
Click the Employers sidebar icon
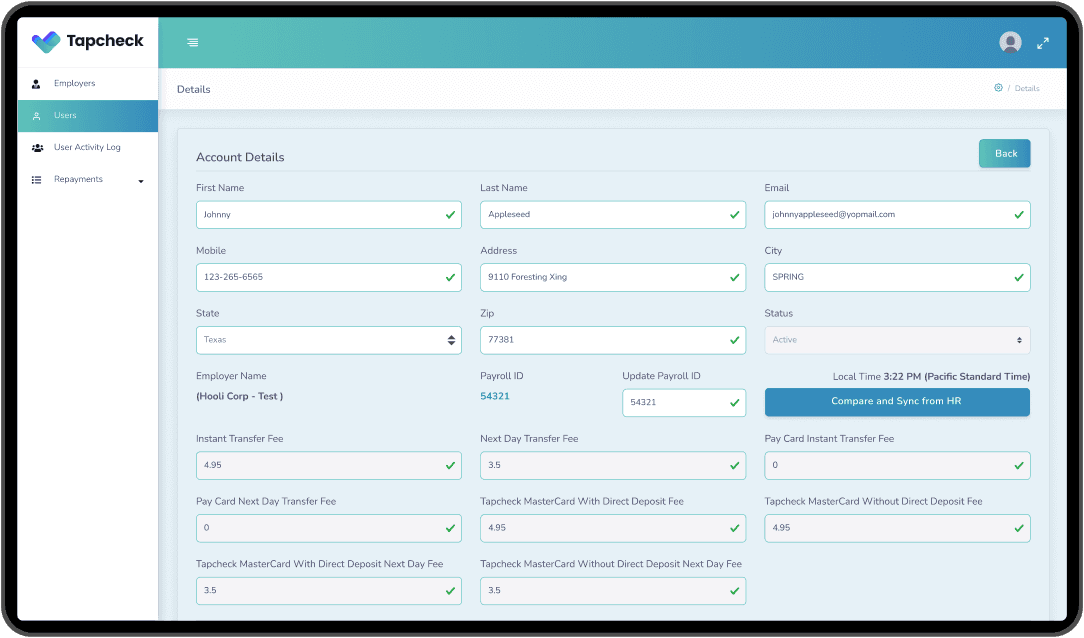35,83
